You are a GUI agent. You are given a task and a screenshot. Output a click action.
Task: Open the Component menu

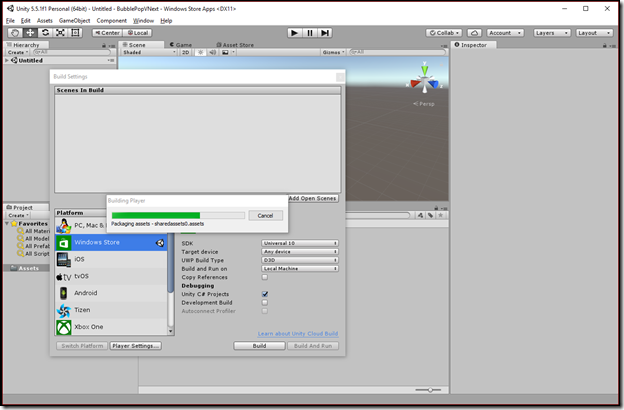pyautogui.click(x=111, y=21)
